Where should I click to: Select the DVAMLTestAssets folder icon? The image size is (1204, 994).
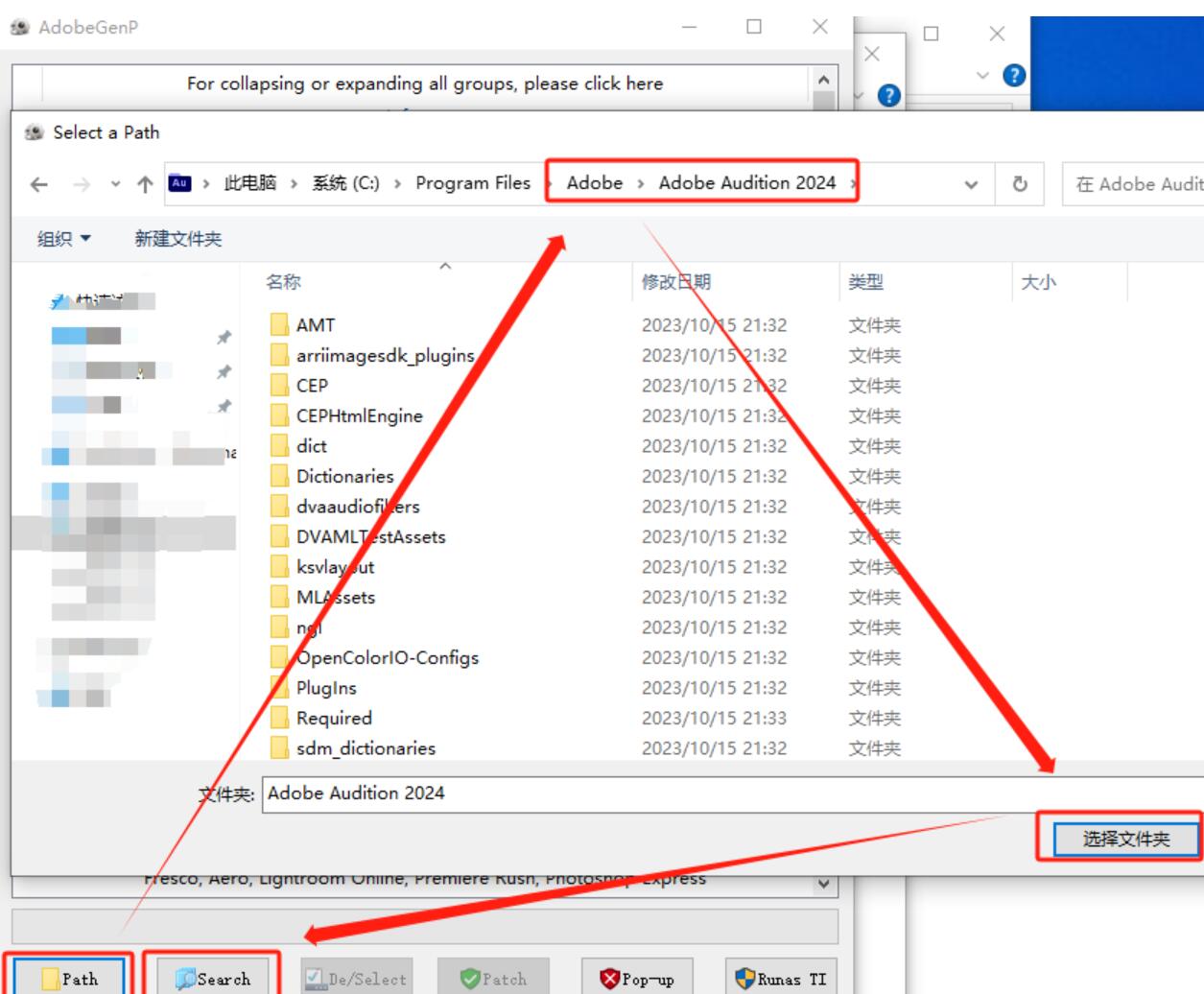pyautogui.click(x=279, y=536)
